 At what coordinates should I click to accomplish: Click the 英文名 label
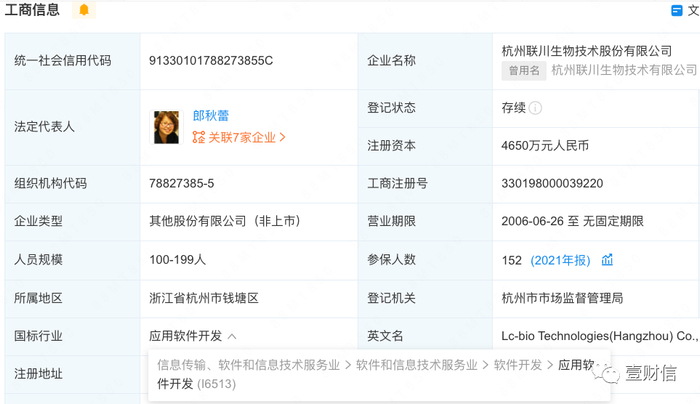click(385, 336)
